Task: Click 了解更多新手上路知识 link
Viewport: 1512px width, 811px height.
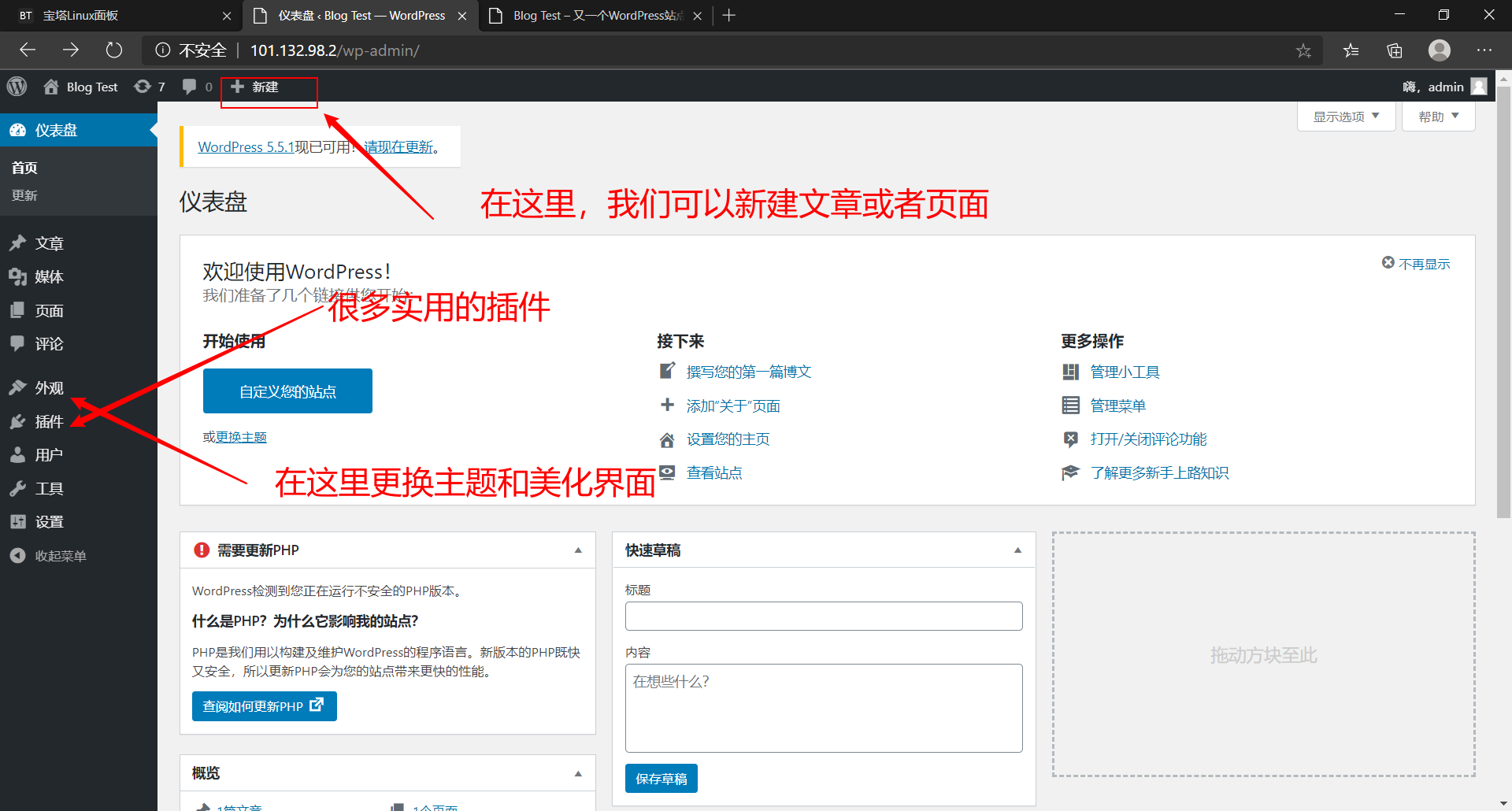Action: [1159, 472]
